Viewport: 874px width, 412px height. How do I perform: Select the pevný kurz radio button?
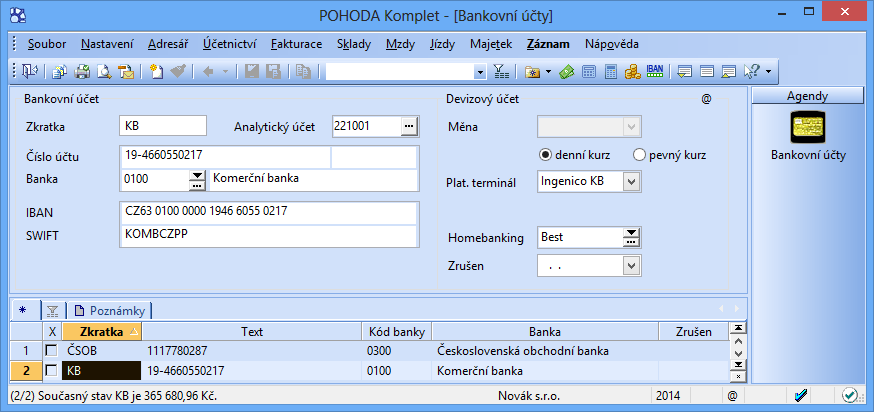pos(639,155)
